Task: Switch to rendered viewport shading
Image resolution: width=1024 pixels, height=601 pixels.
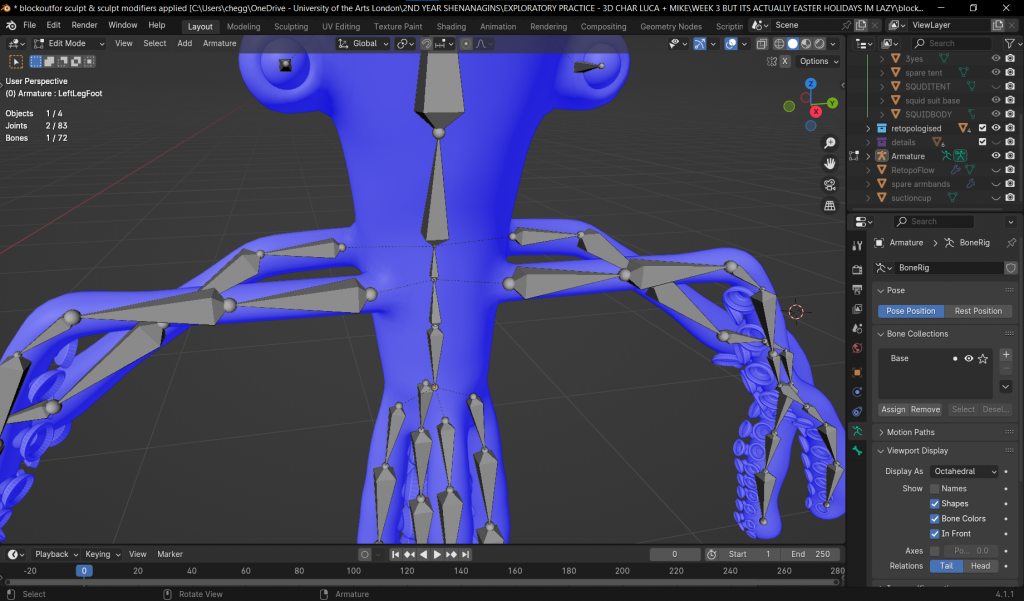Action: coord(820,44)
